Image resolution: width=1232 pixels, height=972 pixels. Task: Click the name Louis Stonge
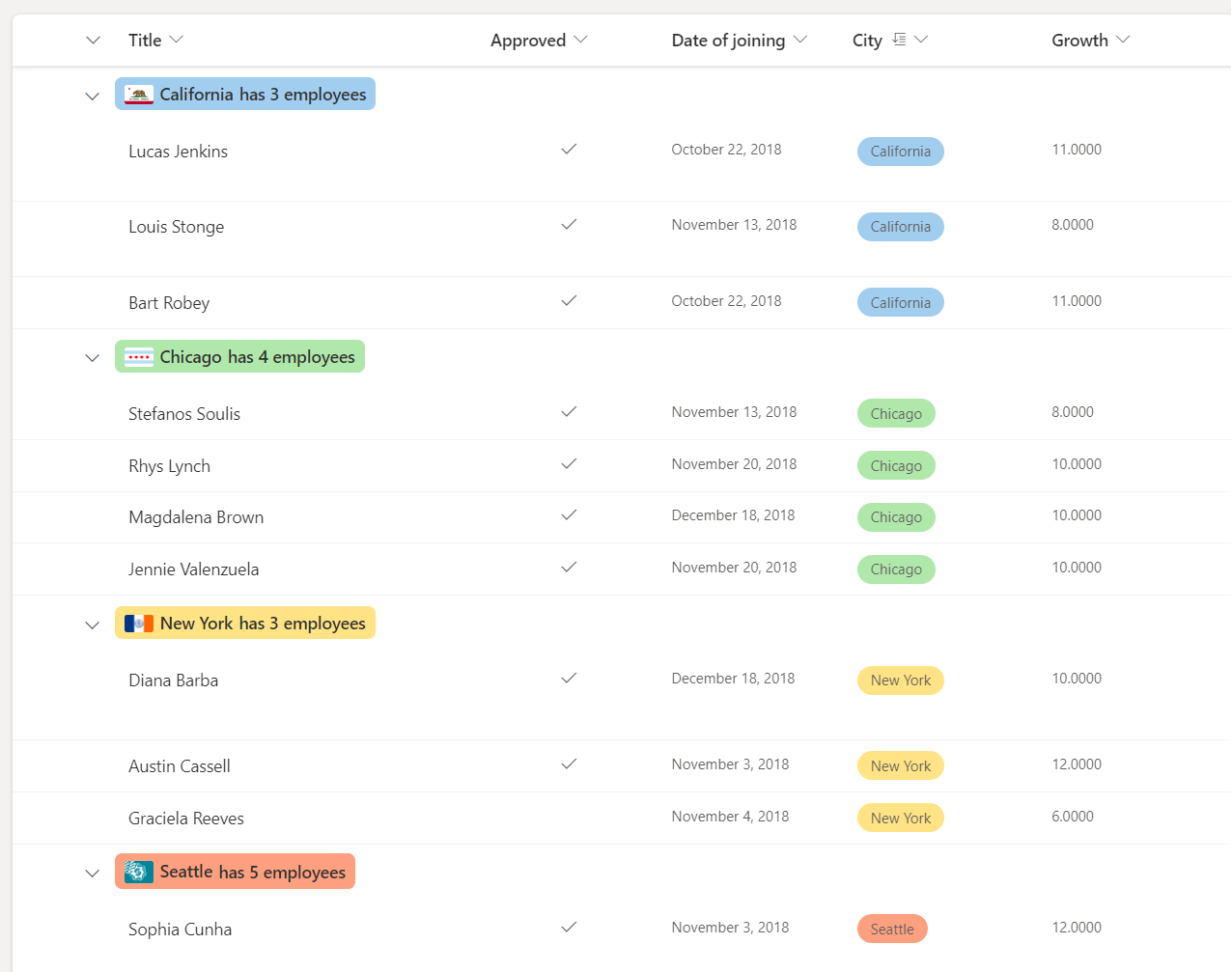[x=176, y=226]
